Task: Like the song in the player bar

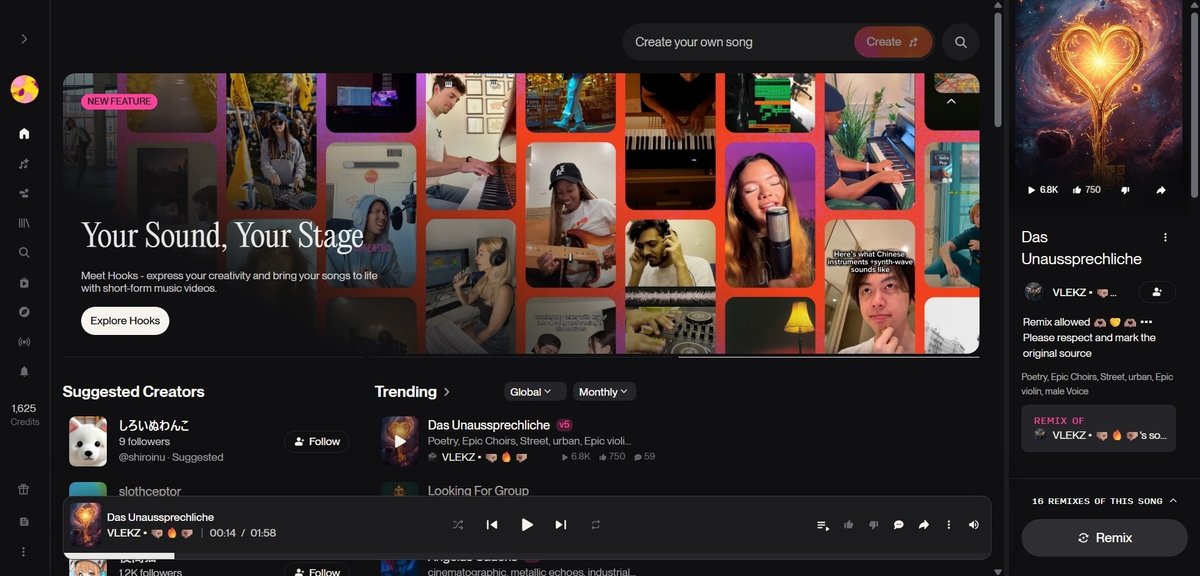Action: click(849, 525)
